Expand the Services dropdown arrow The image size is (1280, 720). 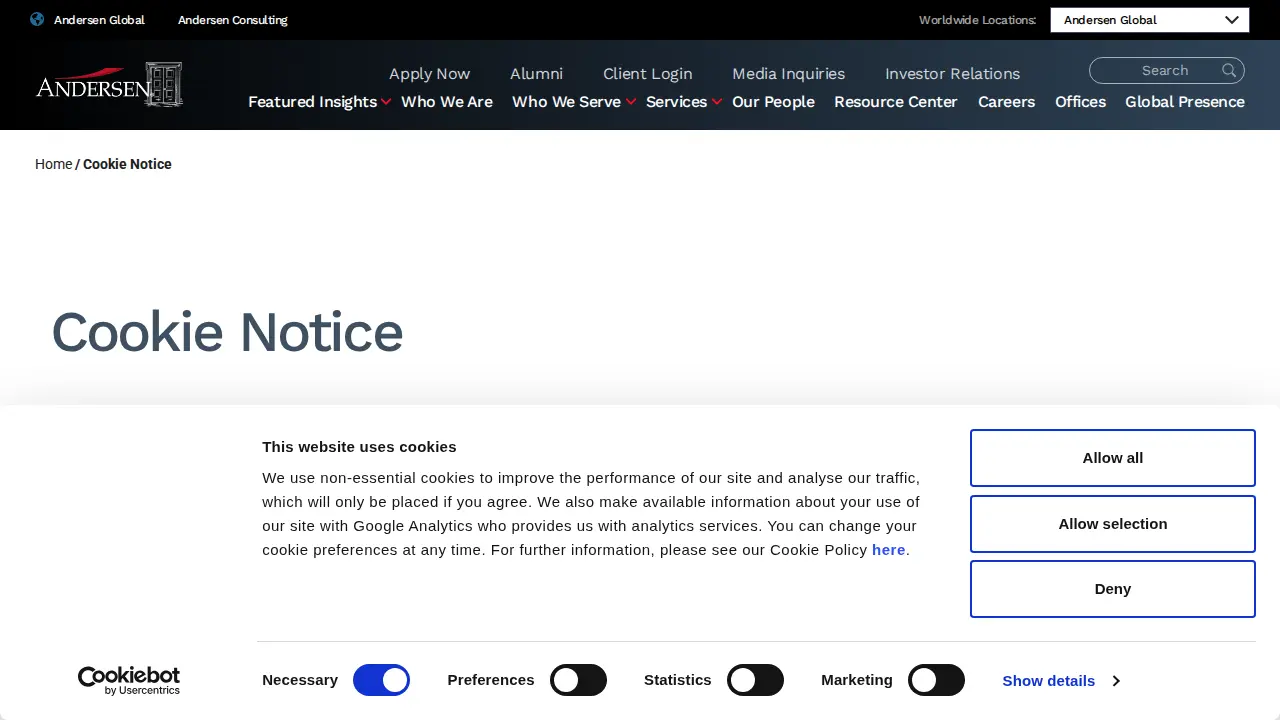(x=717, y=102)
